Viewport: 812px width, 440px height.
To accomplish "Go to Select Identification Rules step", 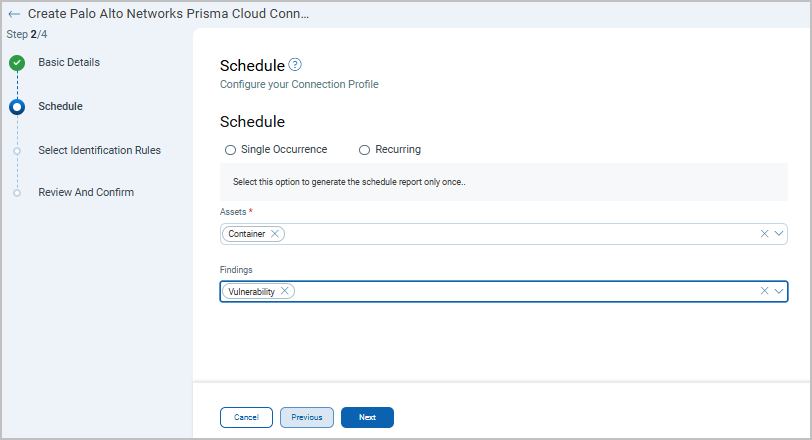I will pos(99,150).
